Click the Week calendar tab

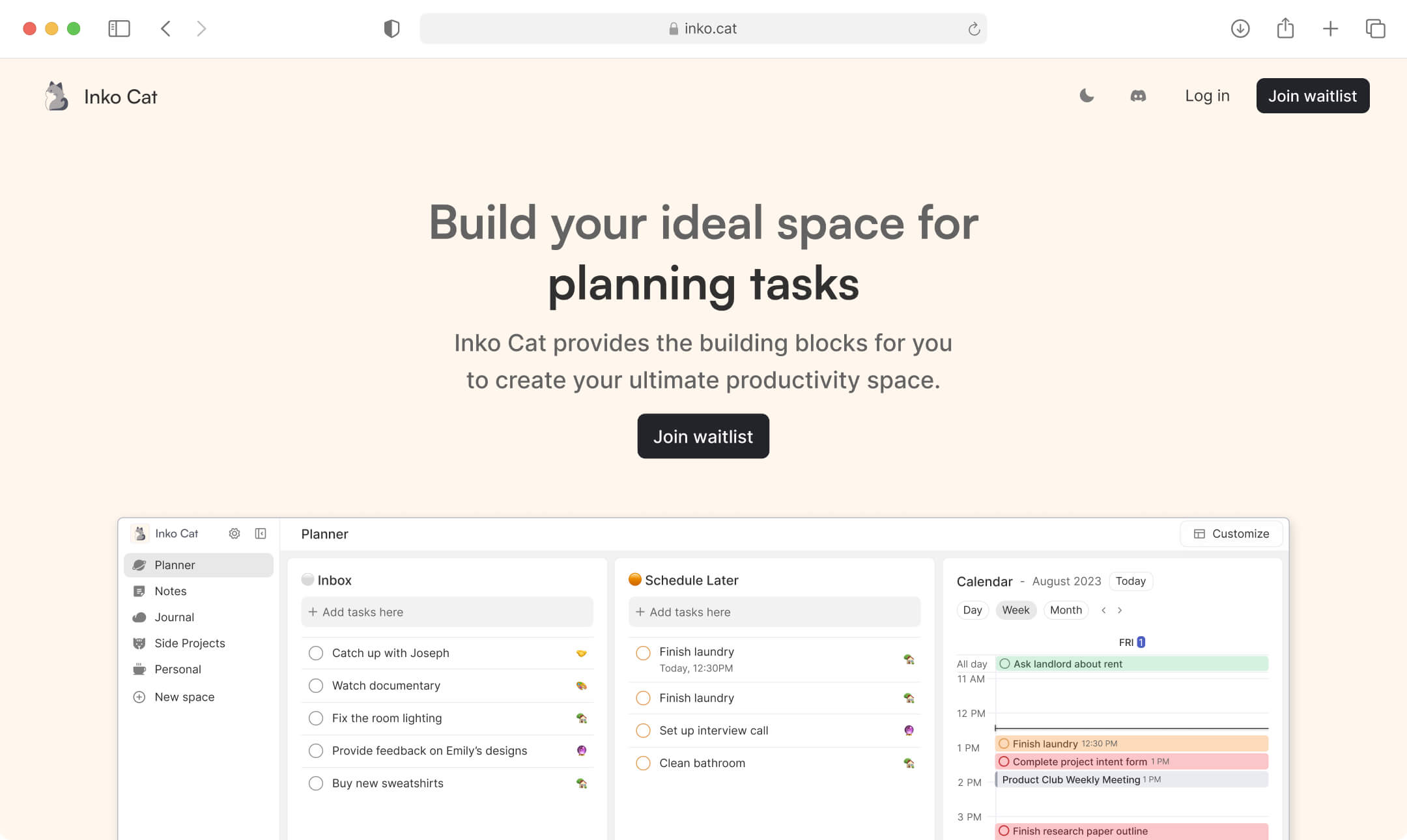[1016, 610]
